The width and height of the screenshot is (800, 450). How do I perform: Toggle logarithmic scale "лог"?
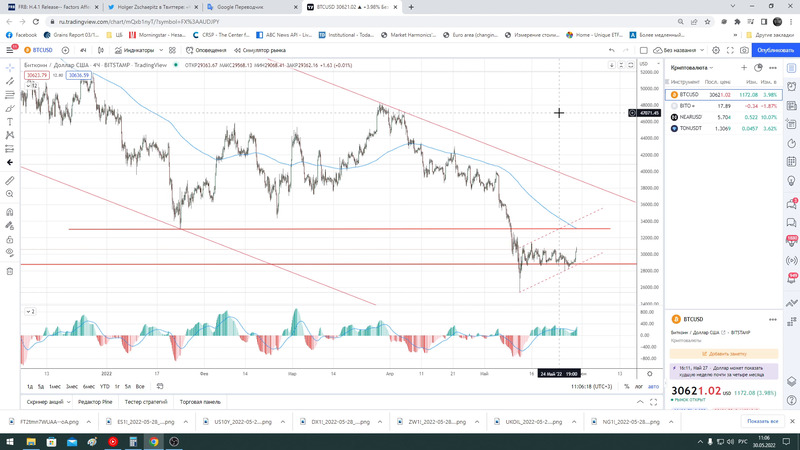tap(639, 386)
